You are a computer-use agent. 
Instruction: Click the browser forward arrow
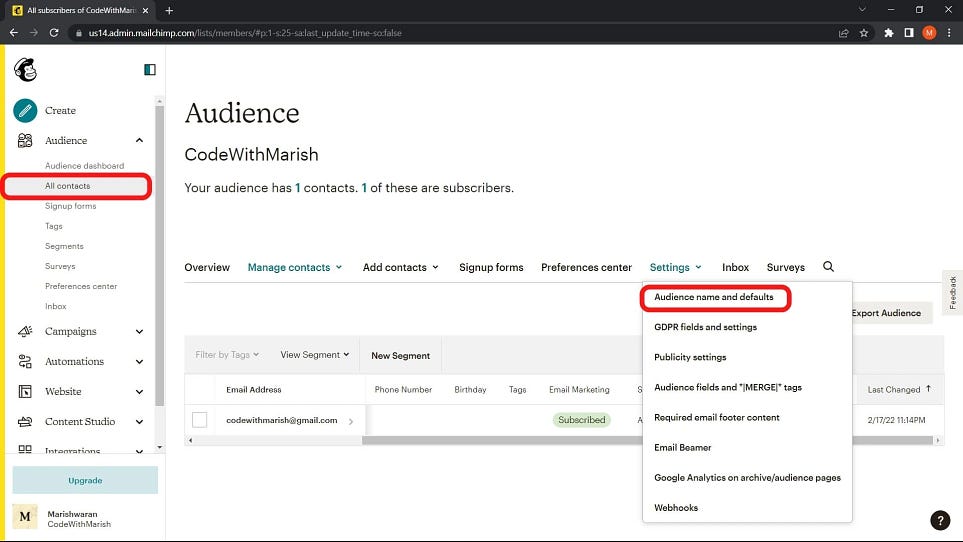tap(34, 33)
